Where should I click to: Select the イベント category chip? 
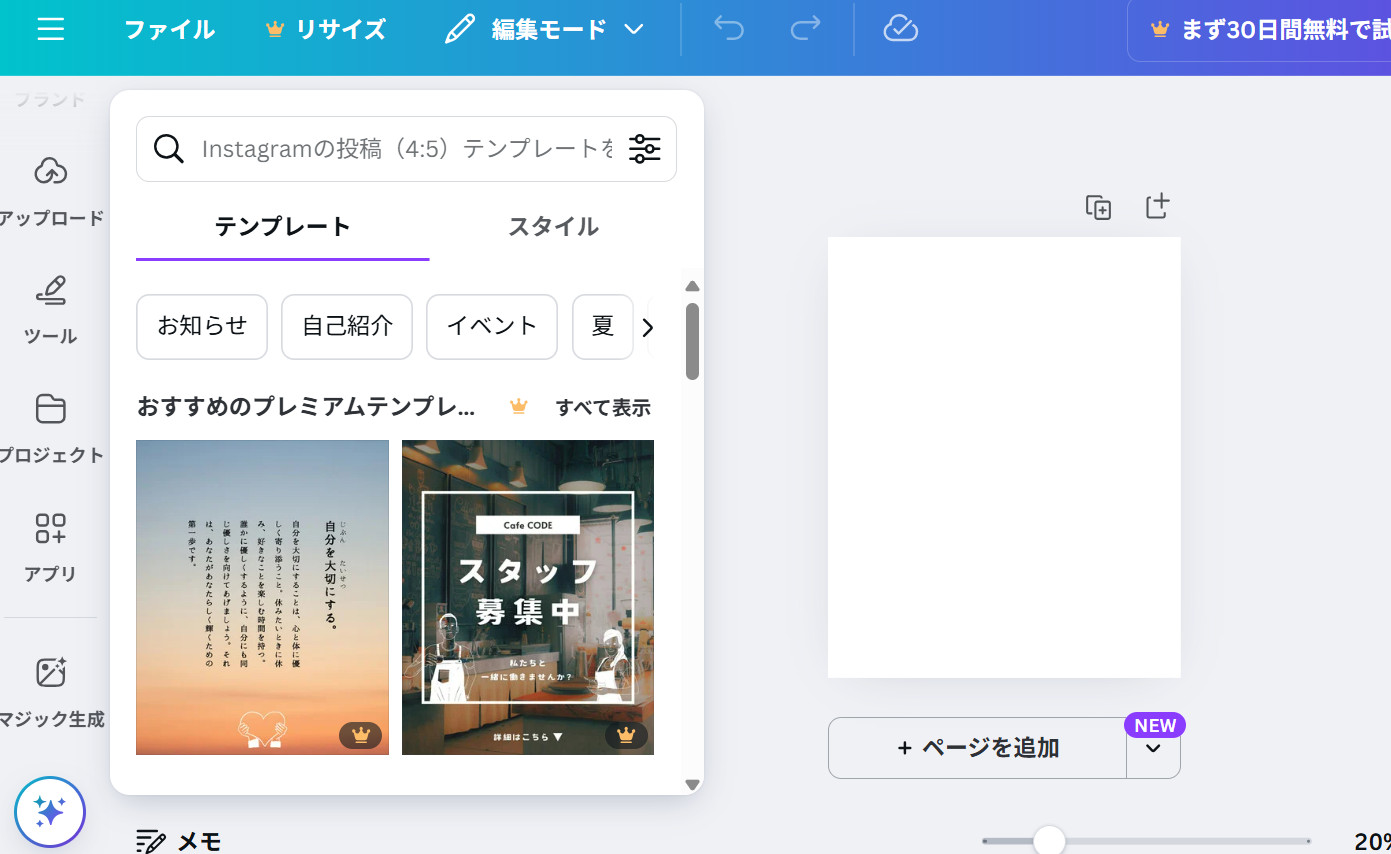492,326
